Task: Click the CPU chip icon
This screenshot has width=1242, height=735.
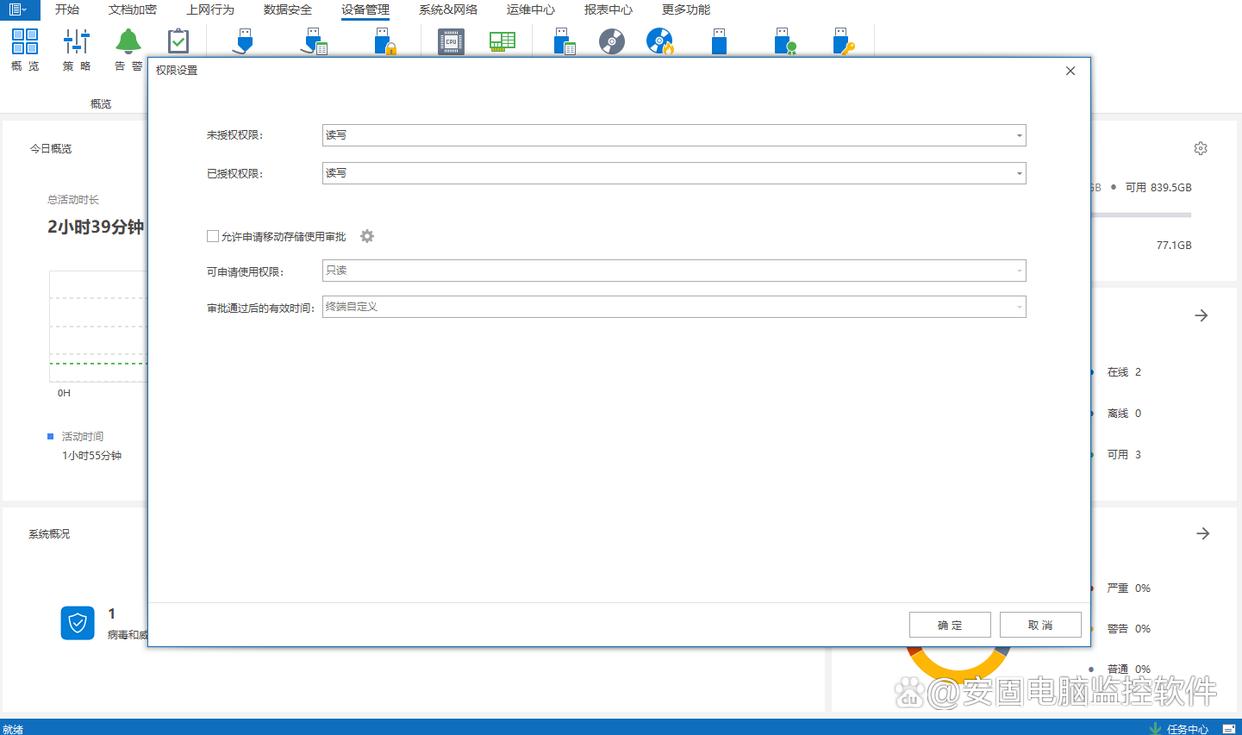Action: pyautogui.click(x=451, y=41)
